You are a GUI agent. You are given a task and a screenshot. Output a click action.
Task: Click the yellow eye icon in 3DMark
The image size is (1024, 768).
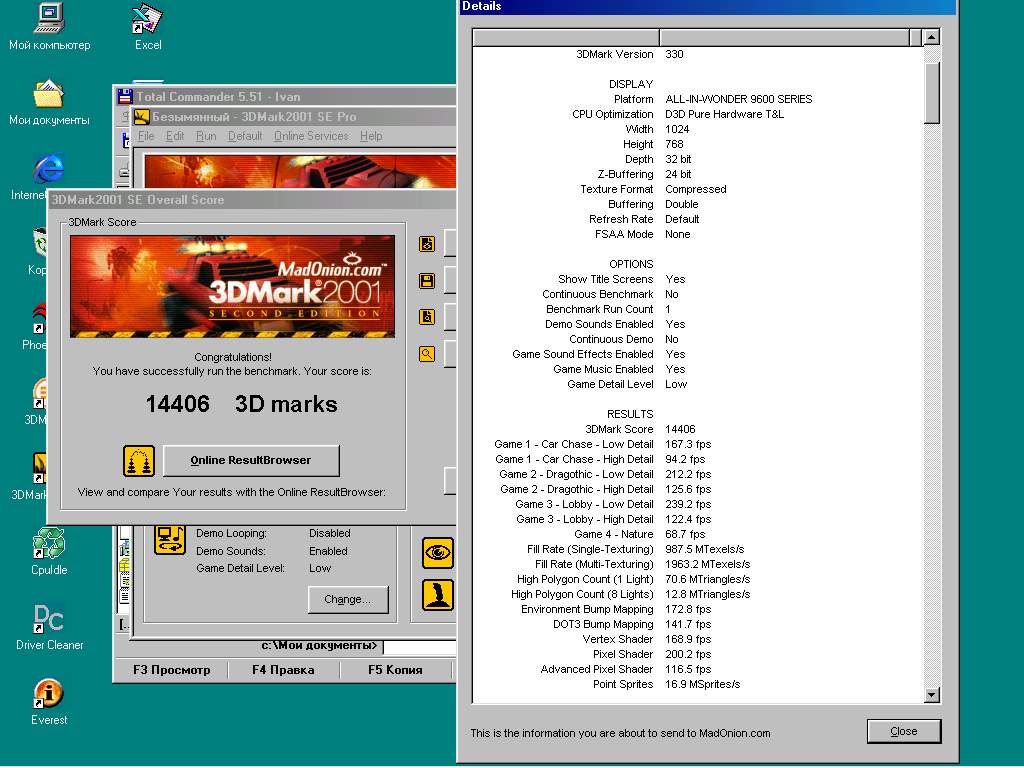point(437,552)
